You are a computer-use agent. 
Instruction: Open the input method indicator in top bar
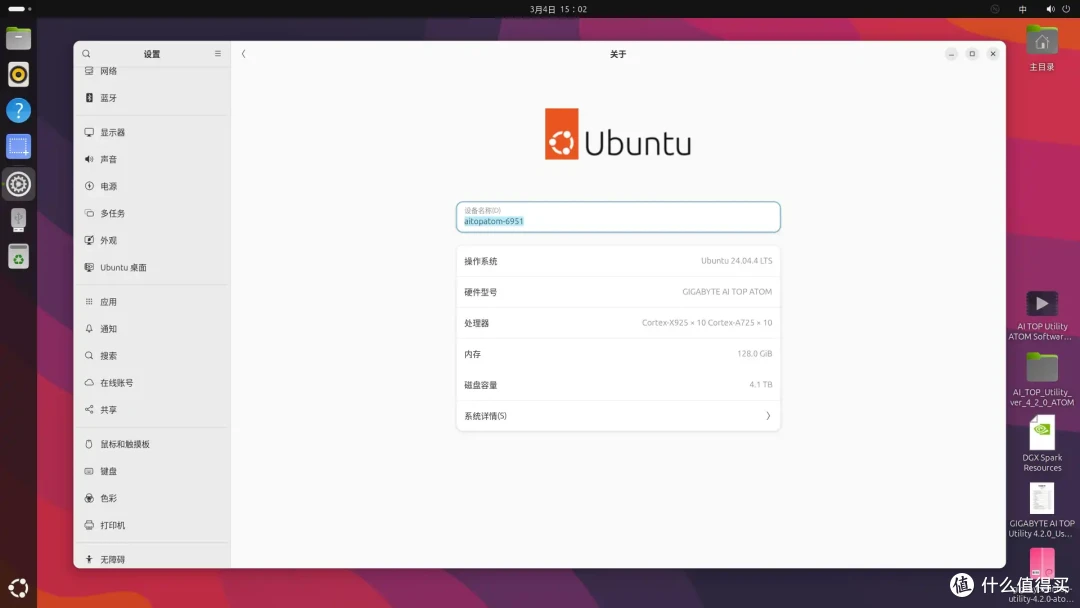1022,9
